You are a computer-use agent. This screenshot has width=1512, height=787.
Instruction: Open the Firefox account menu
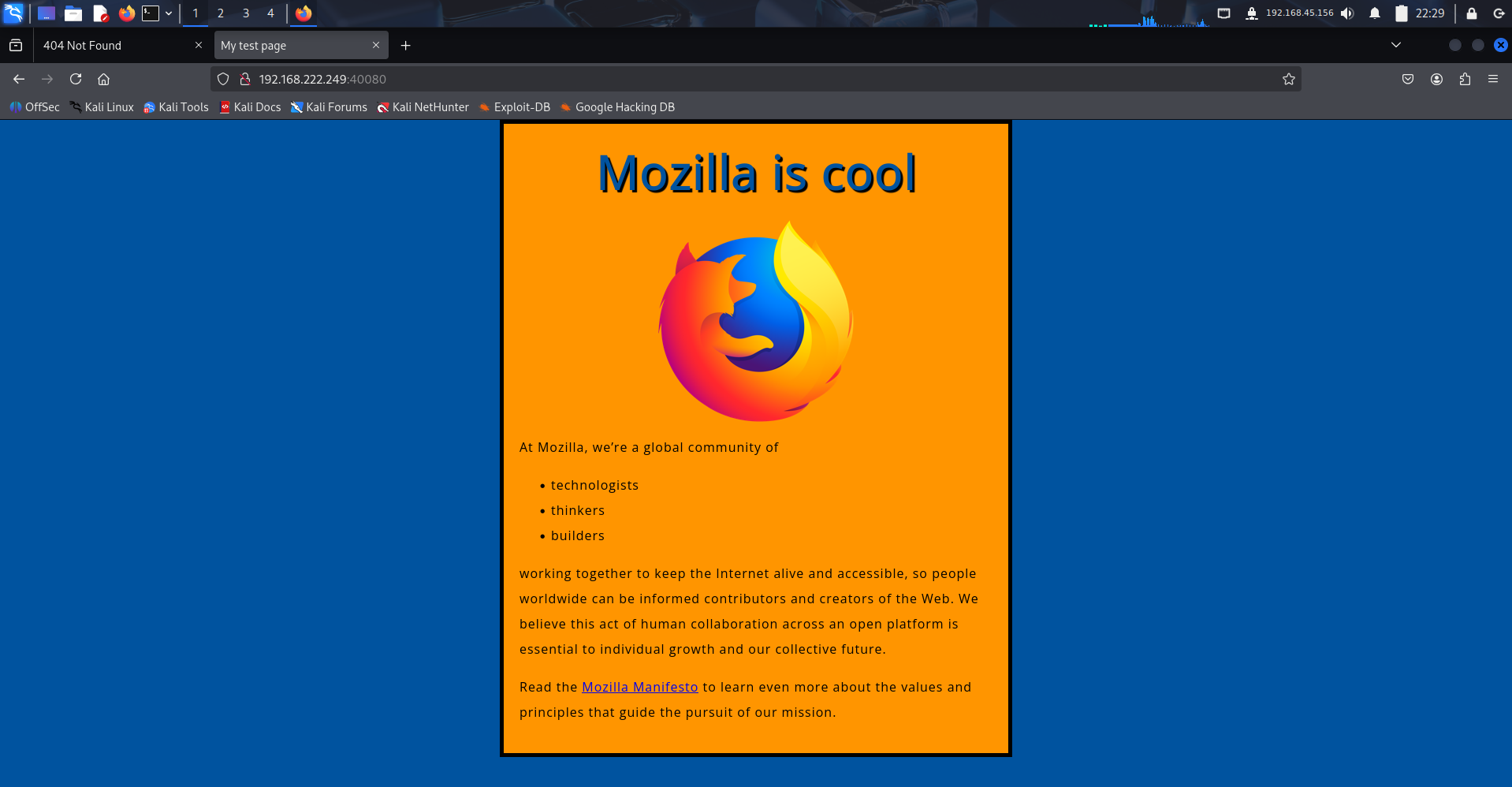1436,79
